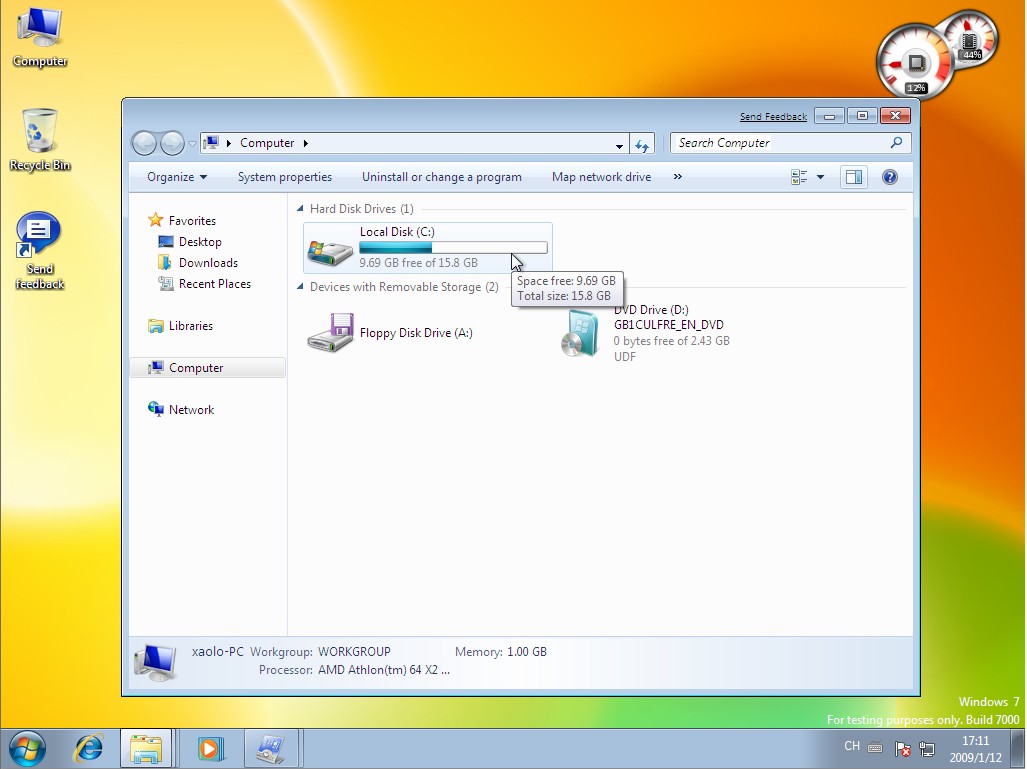Viewport: 1027px width, 769px height.
Task: Open the Floppy Disk Drive (A:) icon
Action: [330, 332]
